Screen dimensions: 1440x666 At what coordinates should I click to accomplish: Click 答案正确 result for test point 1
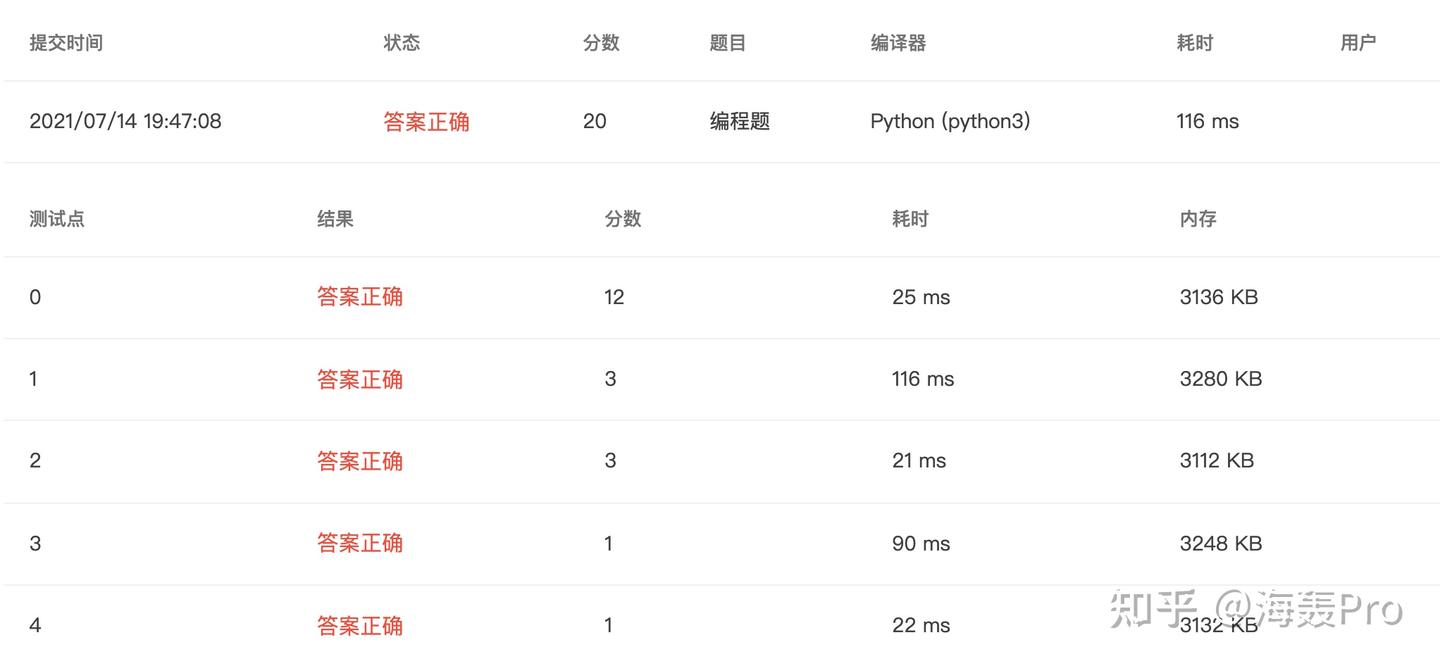pyautogui.click(x=360, y=379)
